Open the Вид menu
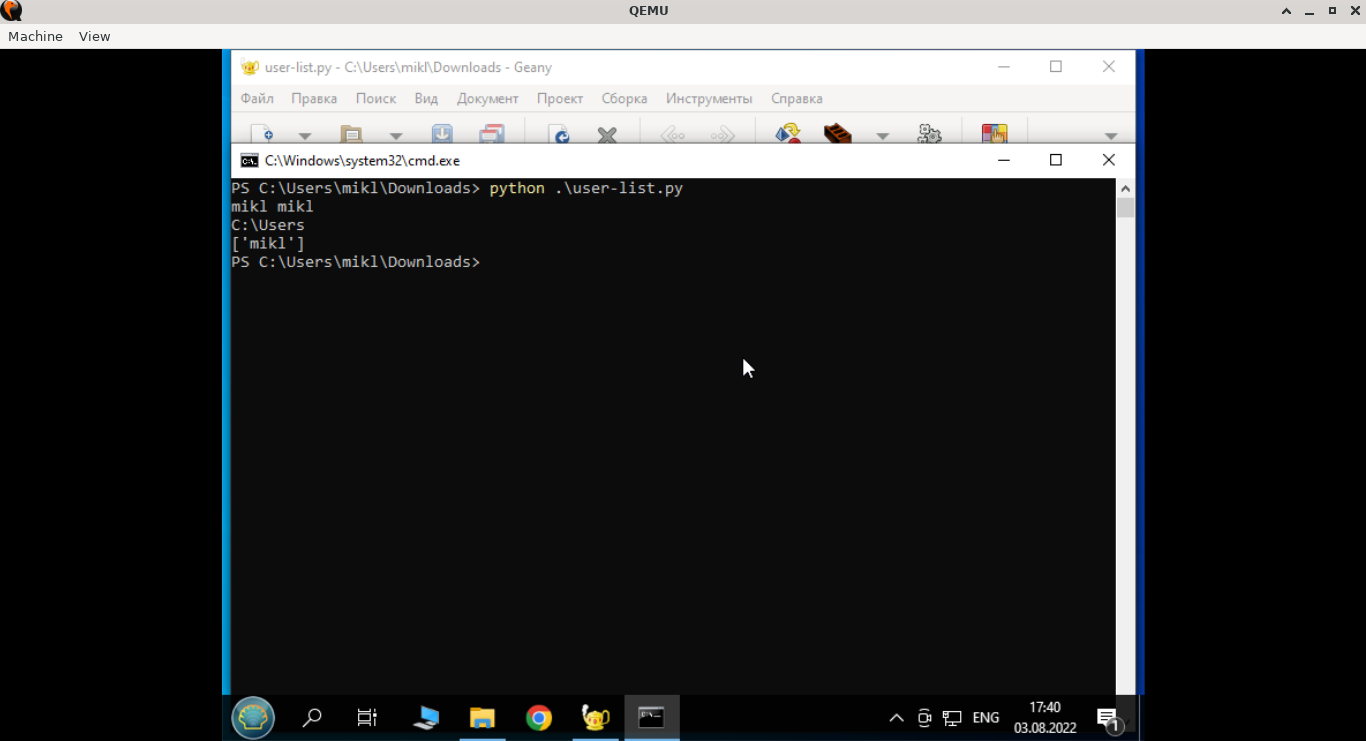Screen dimensions: 1366x741 pos(426,98)
